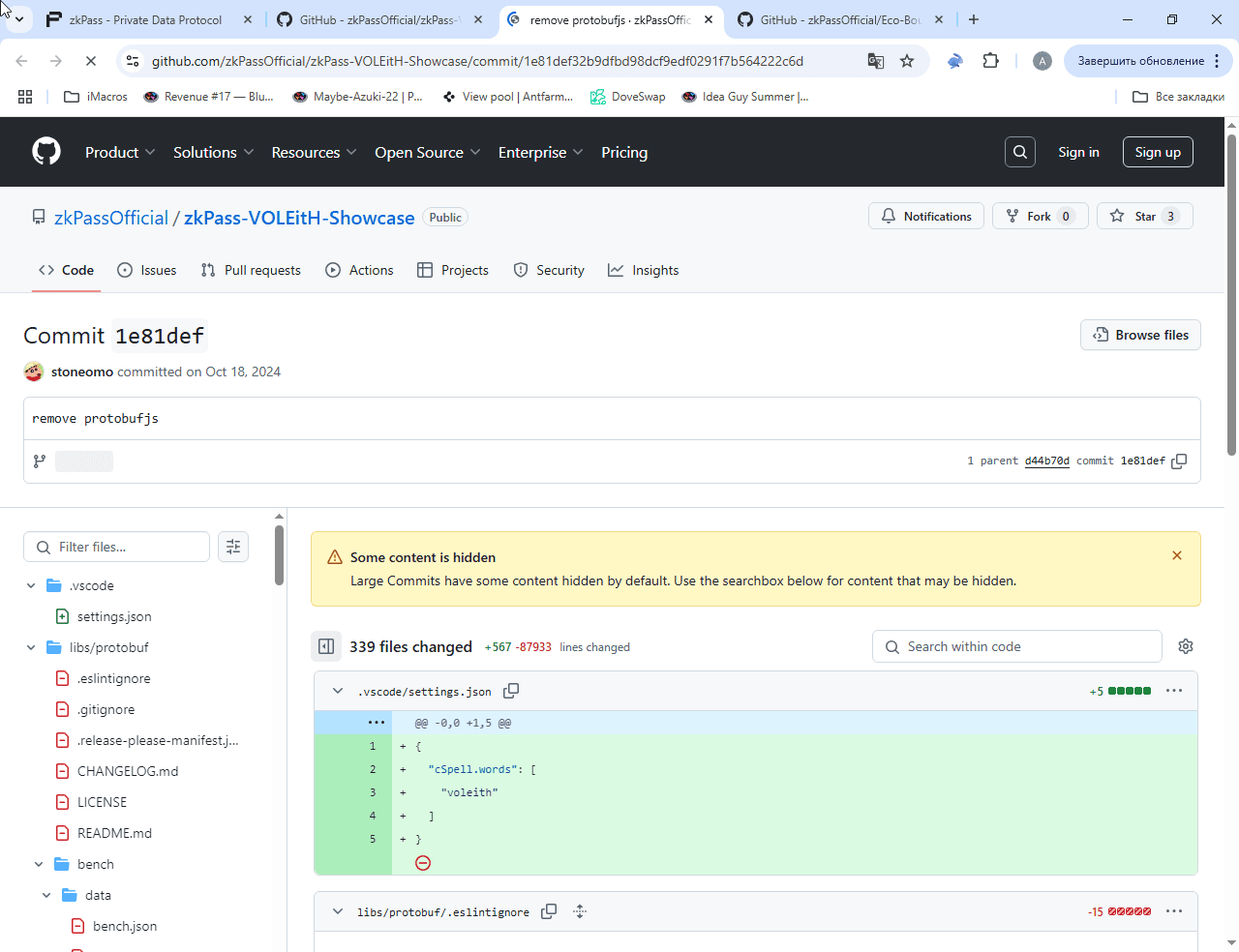Image resolution: width=1239 pixels, height=952 pixels.
Task: Focus the Search within code box
Action: pos(1017,646)
